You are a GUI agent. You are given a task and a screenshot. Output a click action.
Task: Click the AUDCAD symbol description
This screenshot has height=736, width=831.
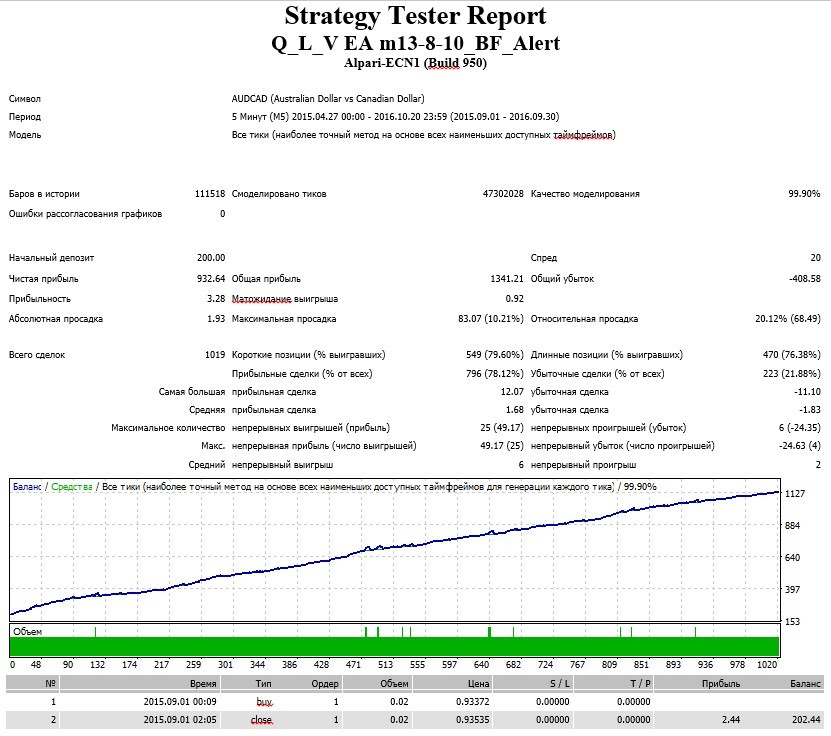[x=328, y=99]
